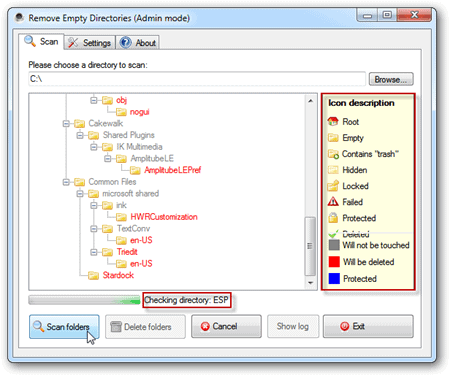Collapse the Common Files node
The image size is (450, 376).
(66, 182)
